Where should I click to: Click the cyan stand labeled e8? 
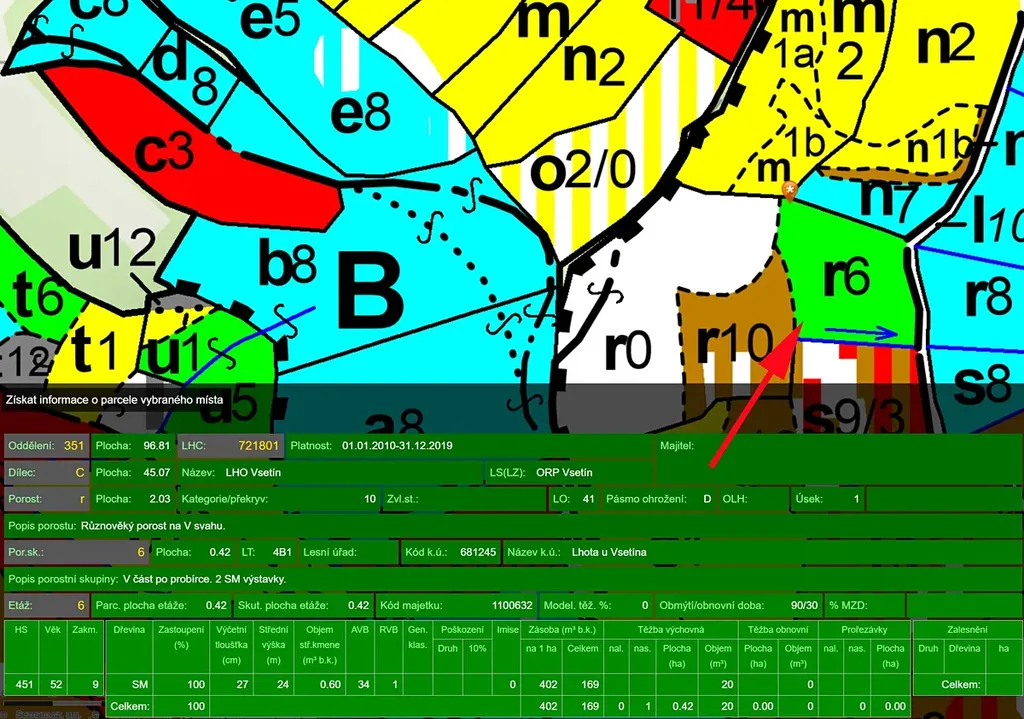[360, 115]
